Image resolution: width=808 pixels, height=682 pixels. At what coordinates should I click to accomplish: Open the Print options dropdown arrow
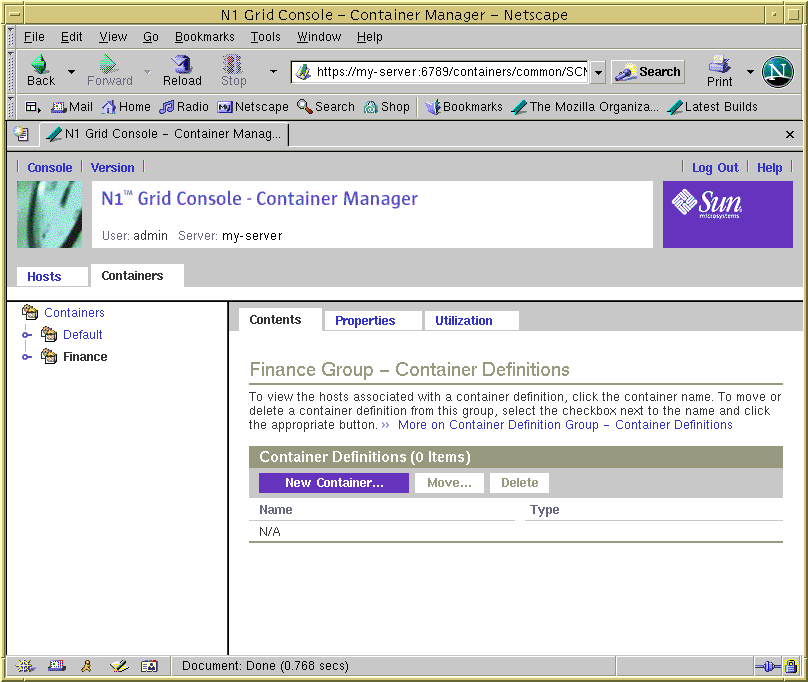click(750, 72)
